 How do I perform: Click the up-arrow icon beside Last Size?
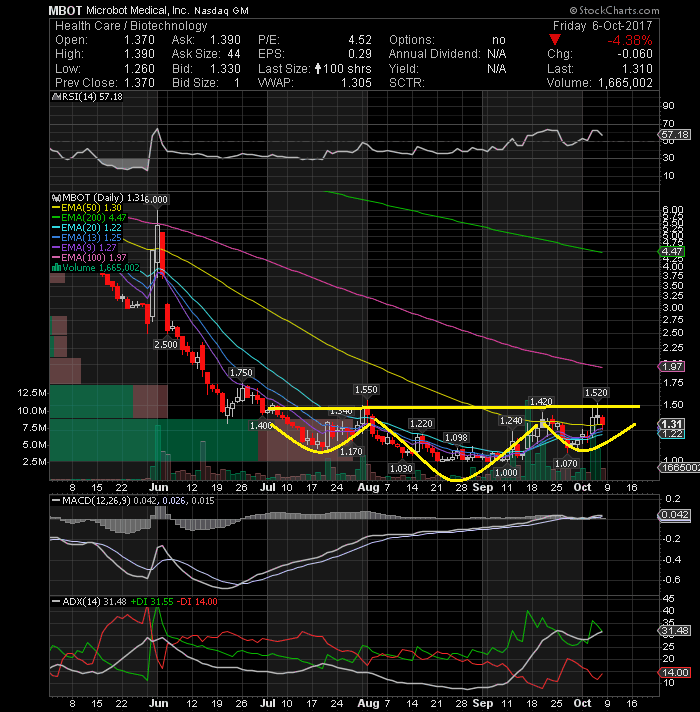click(x=318, y=69)
